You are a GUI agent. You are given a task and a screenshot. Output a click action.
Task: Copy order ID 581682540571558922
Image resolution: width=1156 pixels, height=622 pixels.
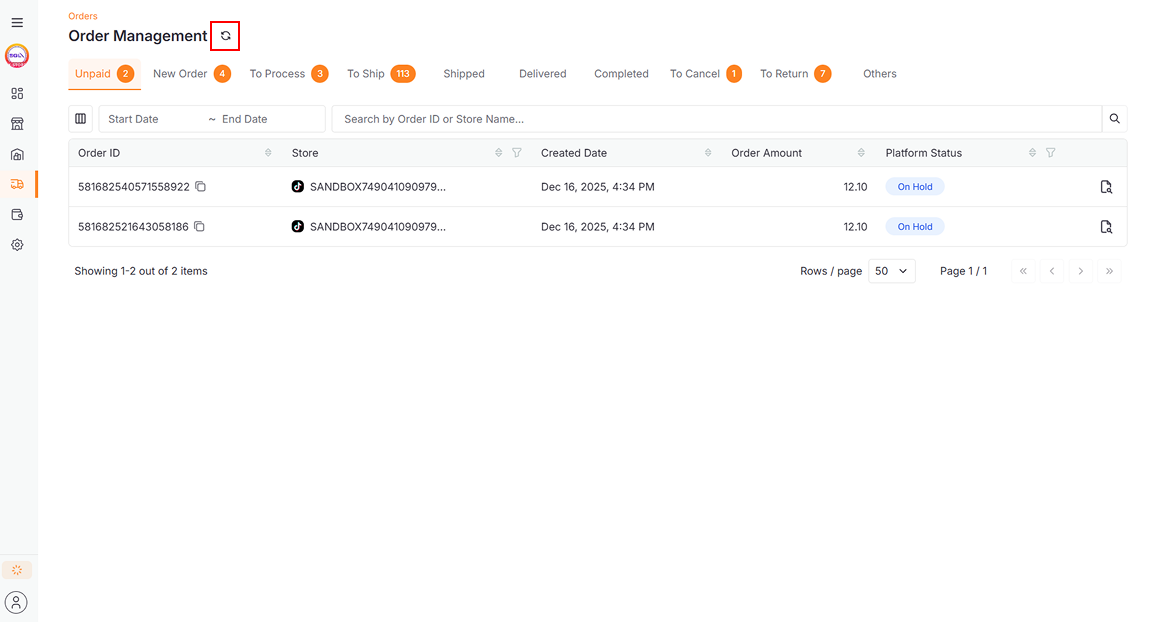click(200, 187)
